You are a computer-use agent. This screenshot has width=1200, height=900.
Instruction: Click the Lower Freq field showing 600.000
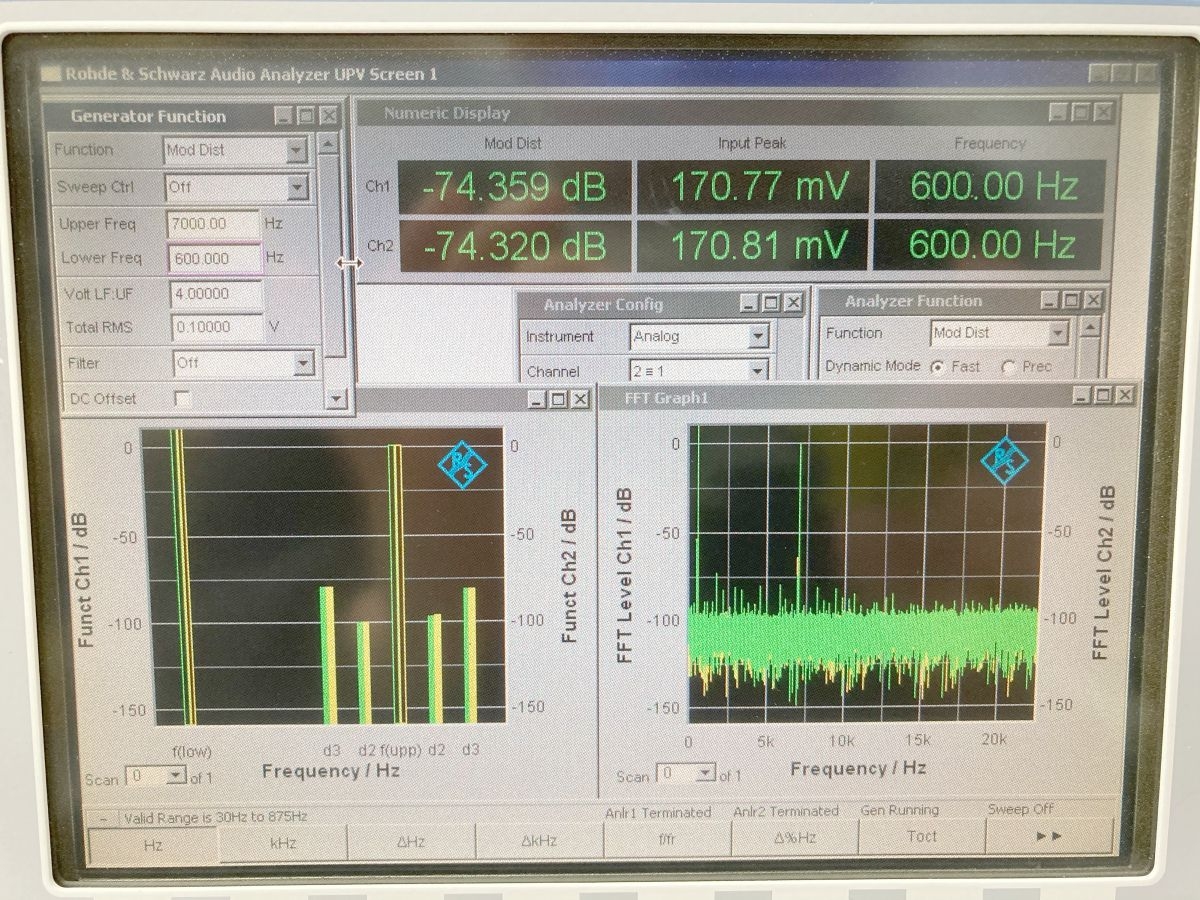(x=213, y=258)
